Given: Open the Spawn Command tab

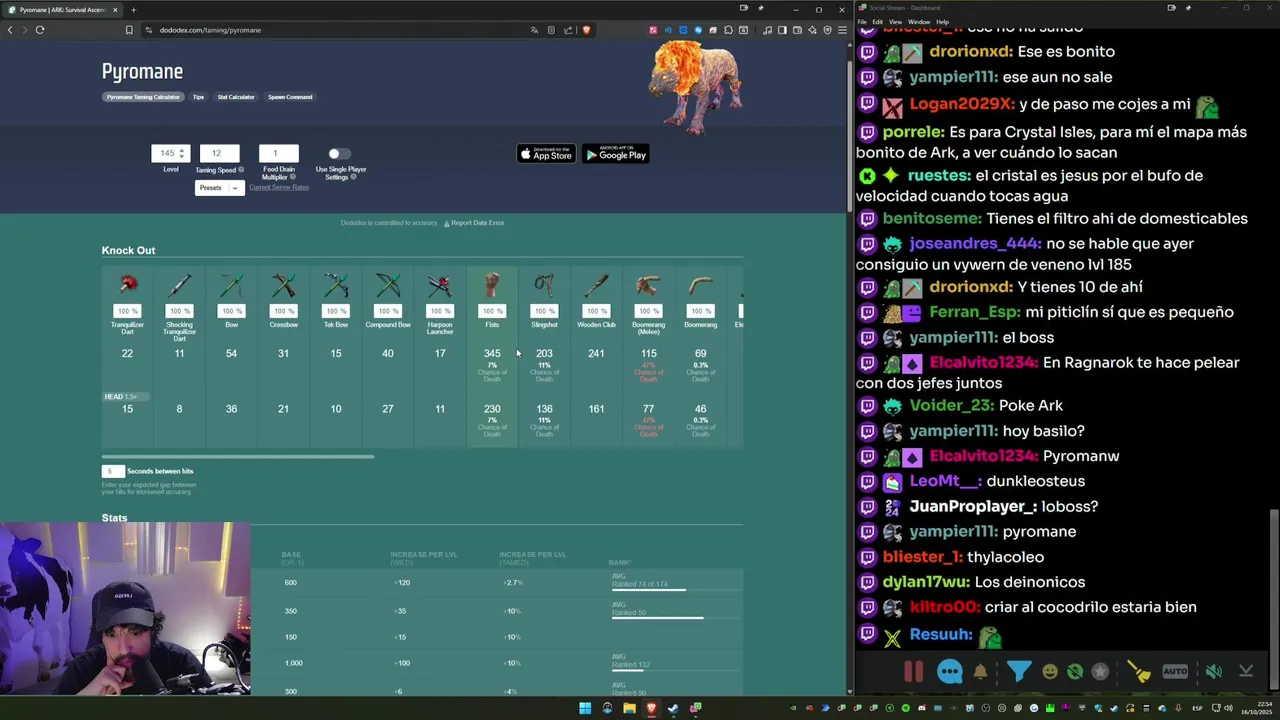Looking at the screenshot, I should [x=290, y=97].
